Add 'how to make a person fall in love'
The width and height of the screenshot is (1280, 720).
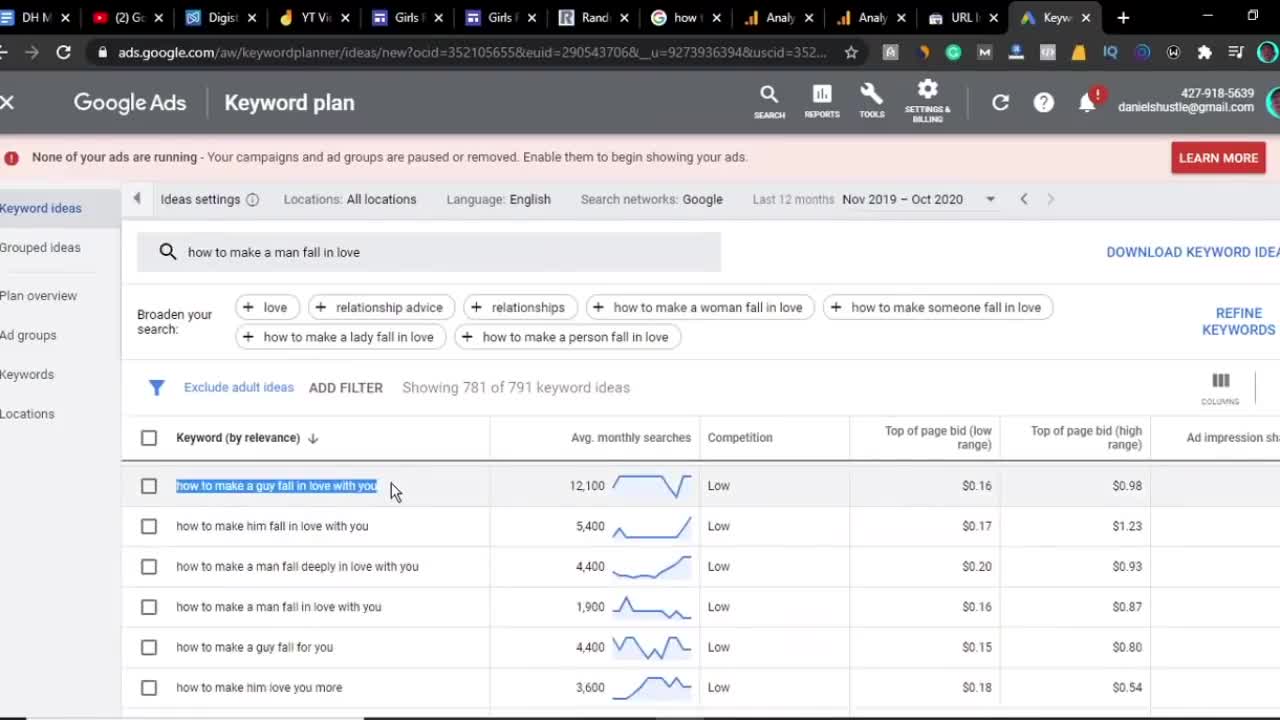[x=567, y=337]
